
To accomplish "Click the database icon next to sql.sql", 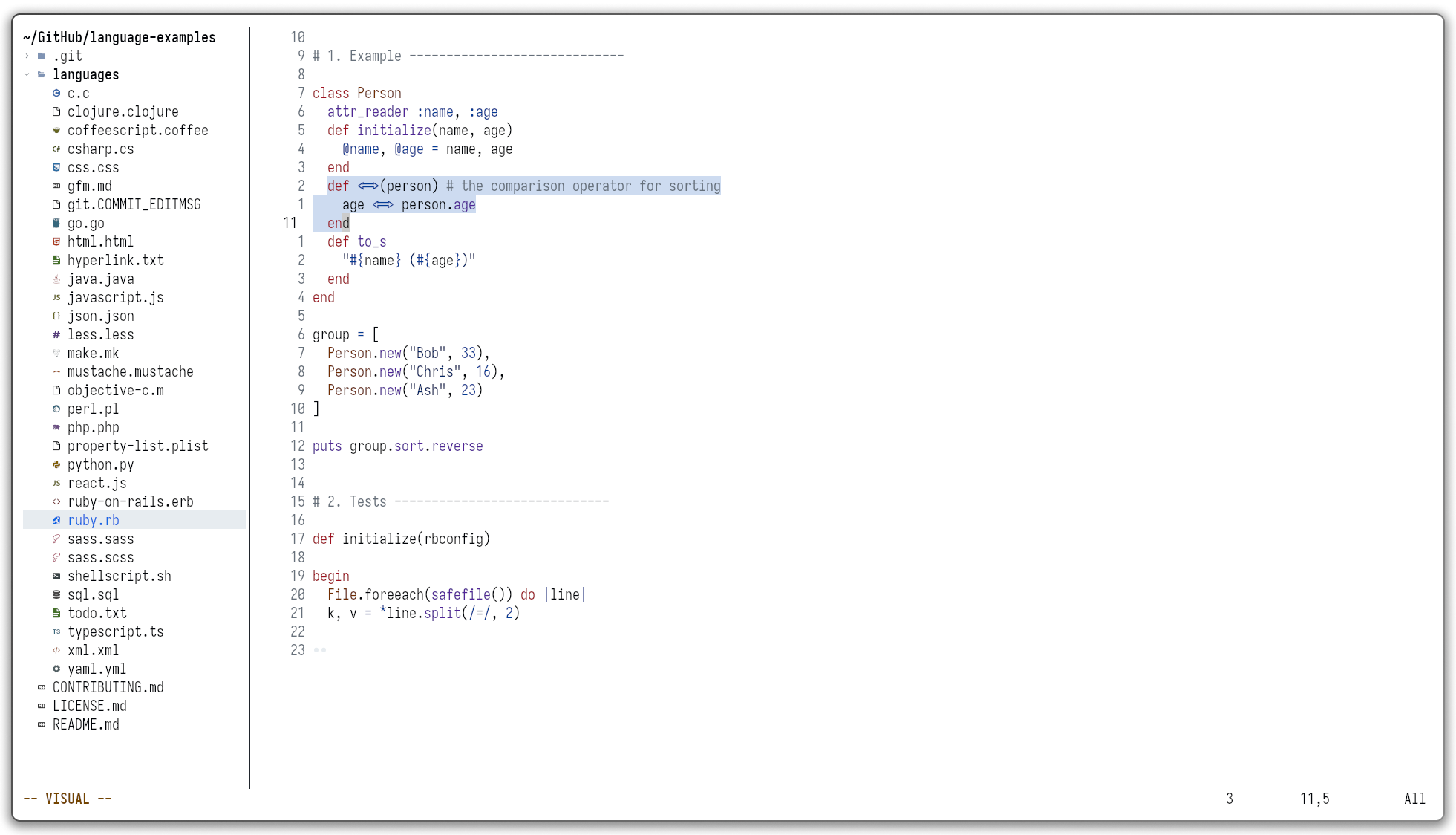I will pyautogui.click(x=56, y=594).
